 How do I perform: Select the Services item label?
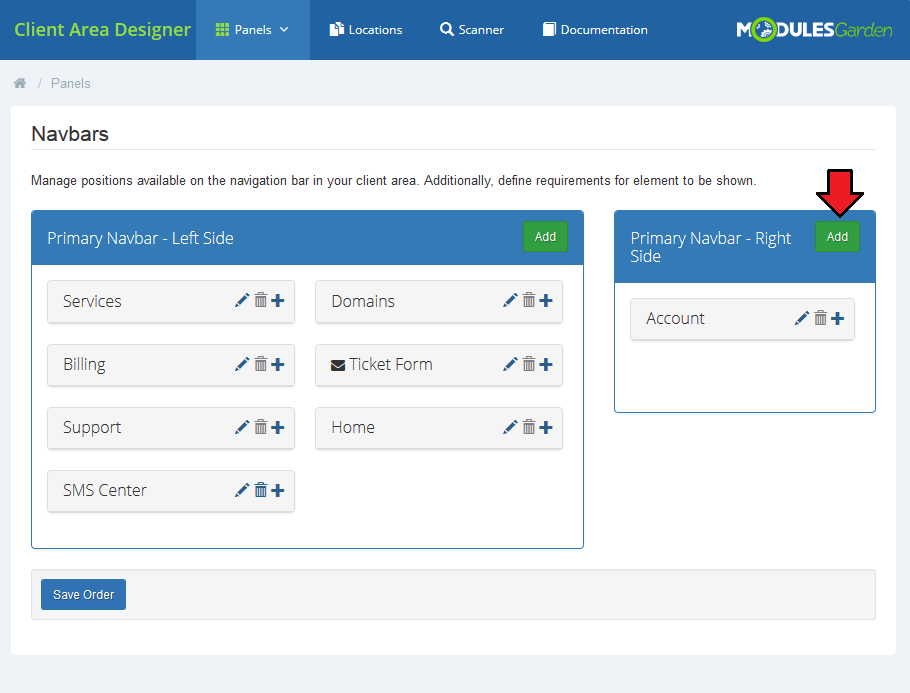point(92,301)
